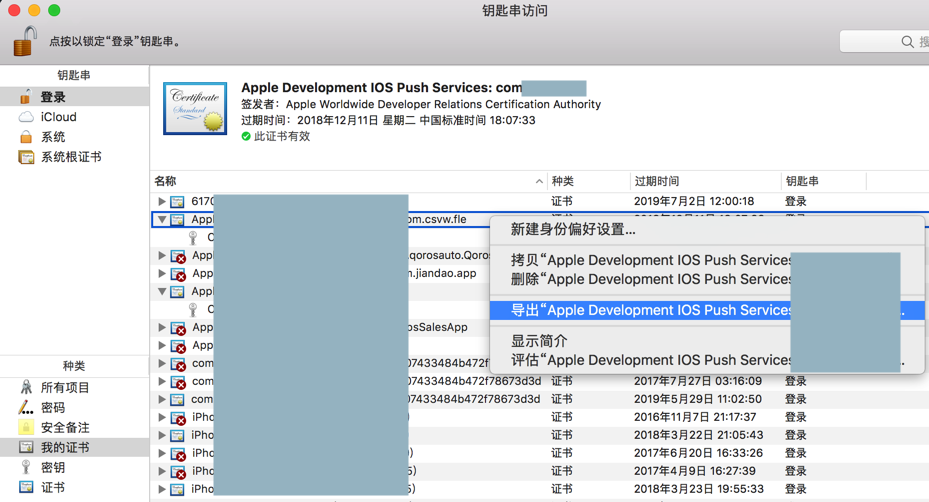929x502 pixels.
Task: Expand the first certificate row starting 6170
Action: pos(162,201)
